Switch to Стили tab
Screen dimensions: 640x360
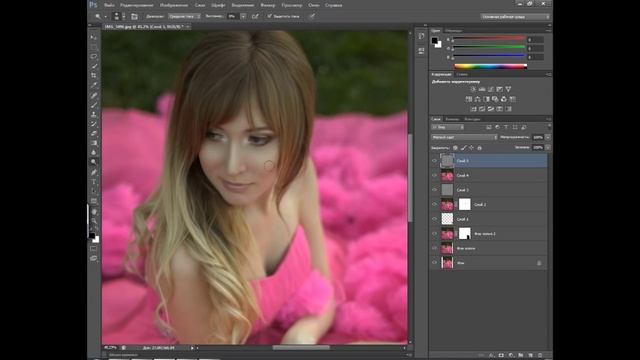(x=462, y=74)
